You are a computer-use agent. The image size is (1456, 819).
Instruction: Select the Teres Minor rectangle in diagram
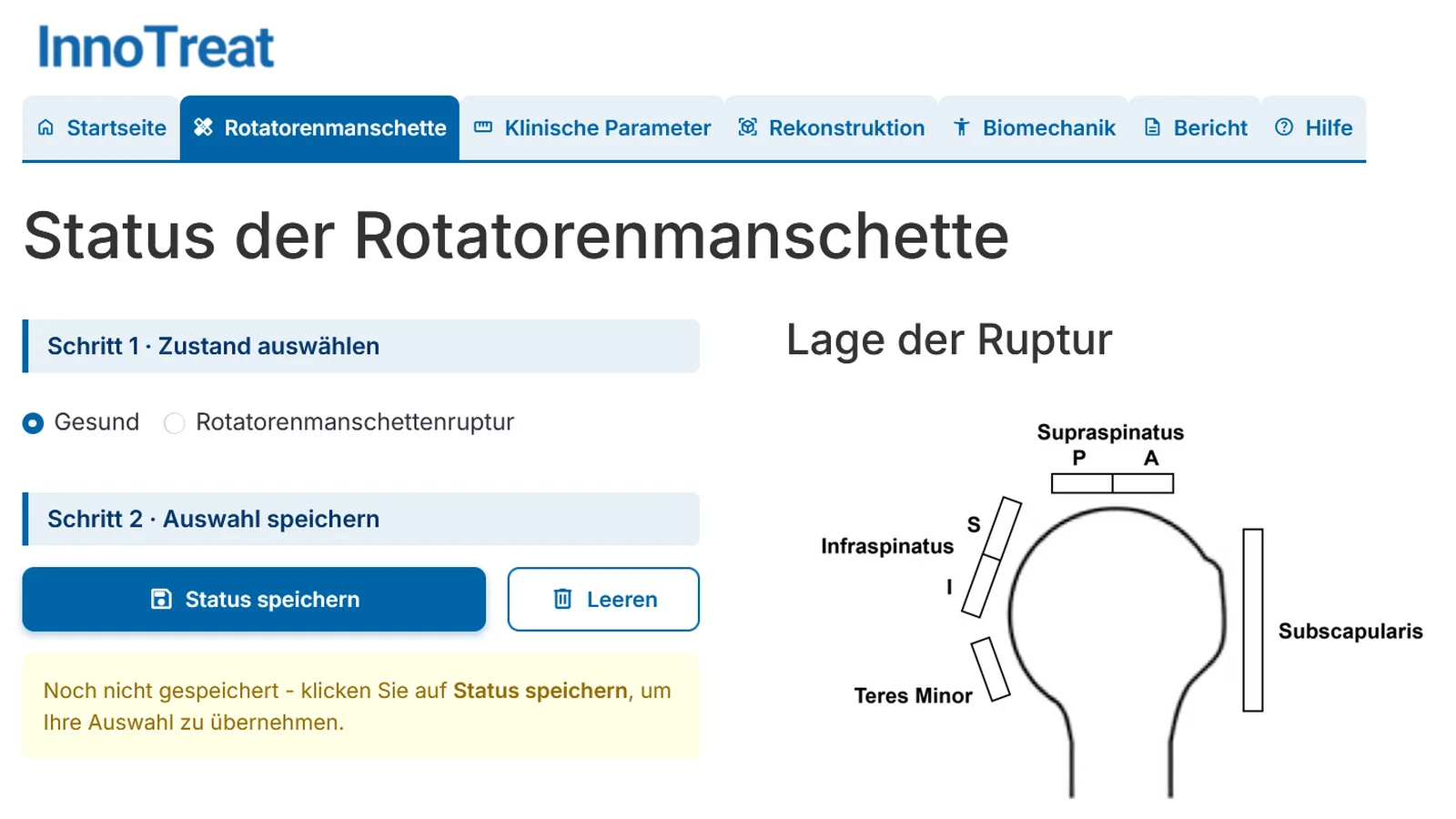pyautogui.click(x=990, y=669)
